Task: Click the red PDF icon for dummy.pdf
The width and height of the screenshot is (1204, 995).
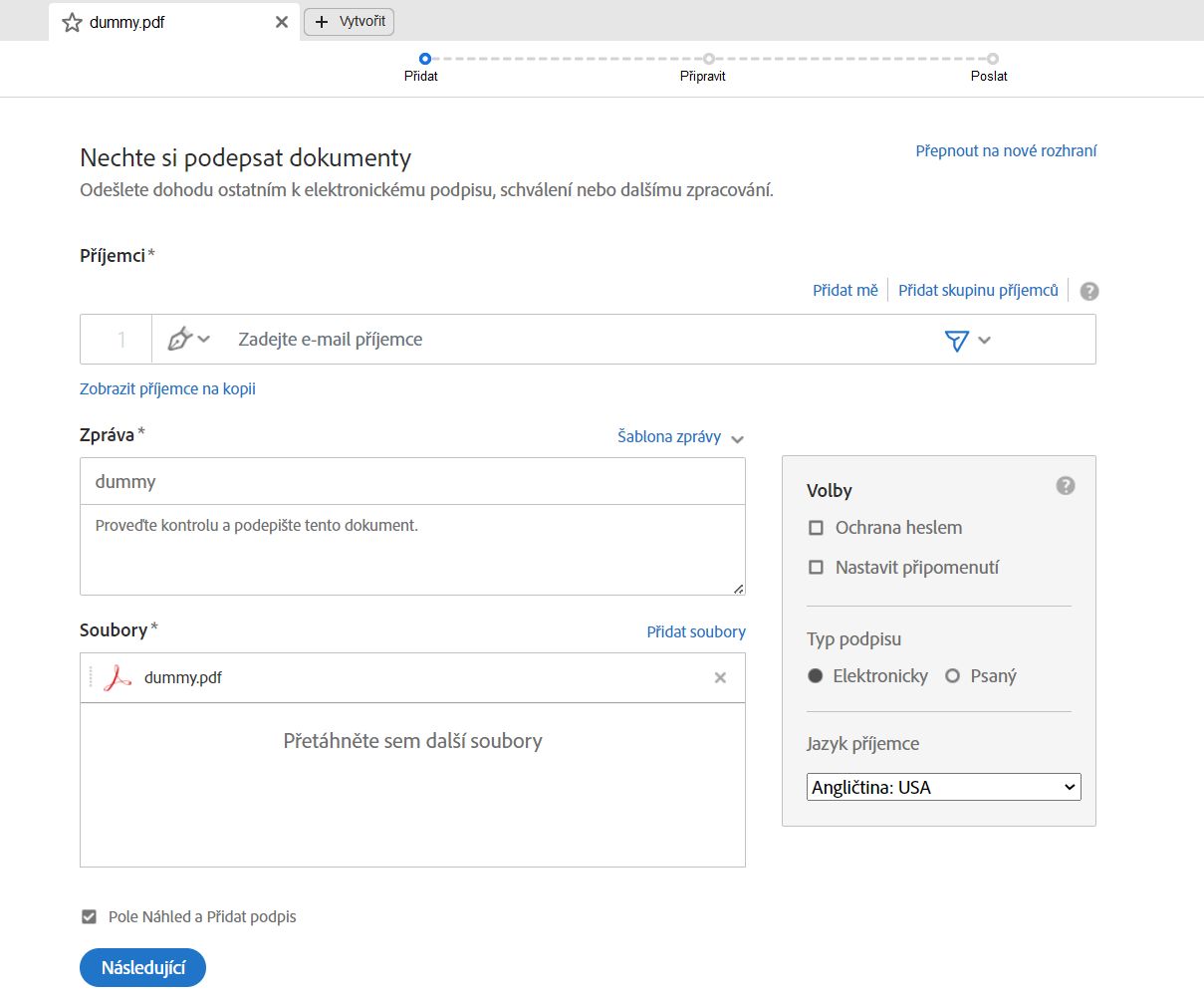Action: 119,678
